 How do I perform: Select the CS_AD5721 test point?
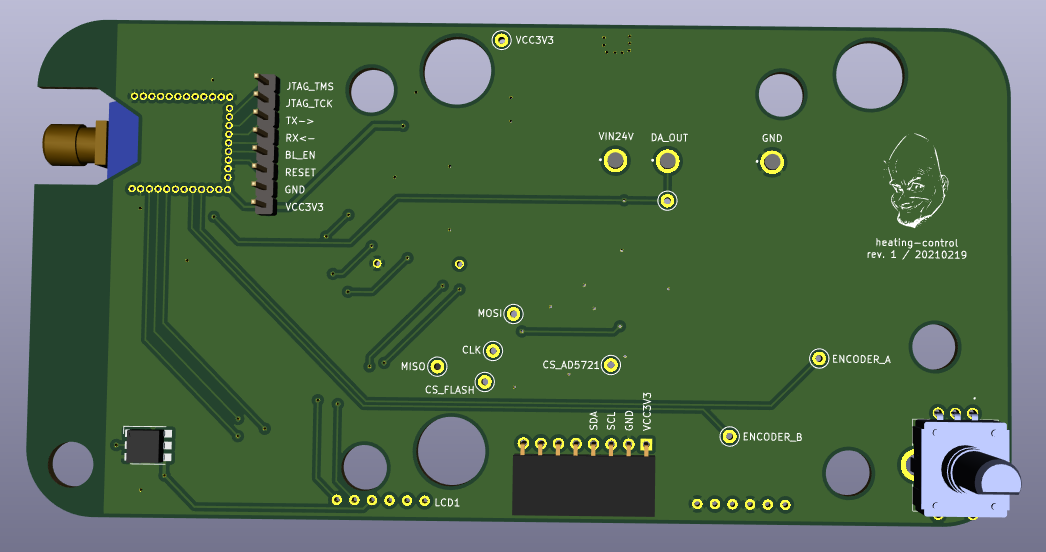610,365
